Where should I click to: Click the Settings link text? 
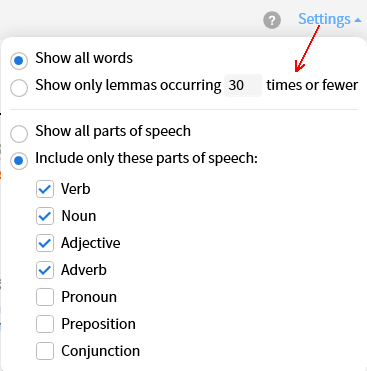324,19
